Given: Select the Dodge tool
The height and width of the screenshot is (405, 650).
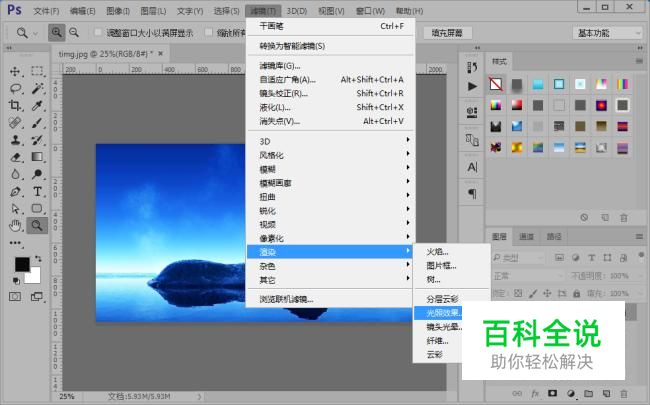Looking at the screenshot, I should tap(37, 174).
